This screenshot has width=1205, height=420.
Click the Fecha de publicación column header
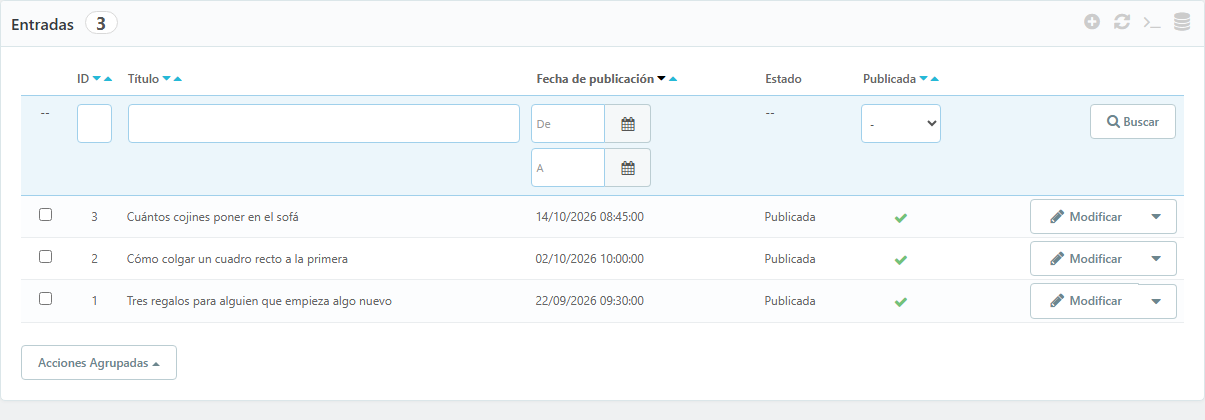[595, 79]
